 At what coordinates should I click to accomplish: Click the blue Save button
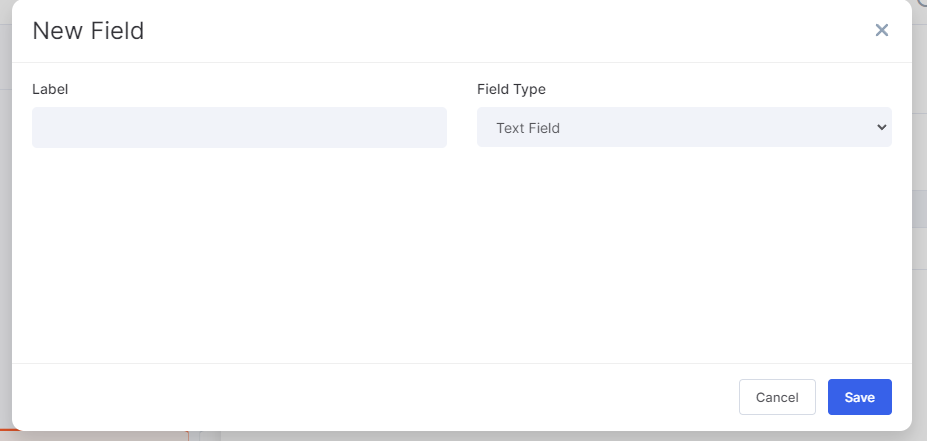860,397
